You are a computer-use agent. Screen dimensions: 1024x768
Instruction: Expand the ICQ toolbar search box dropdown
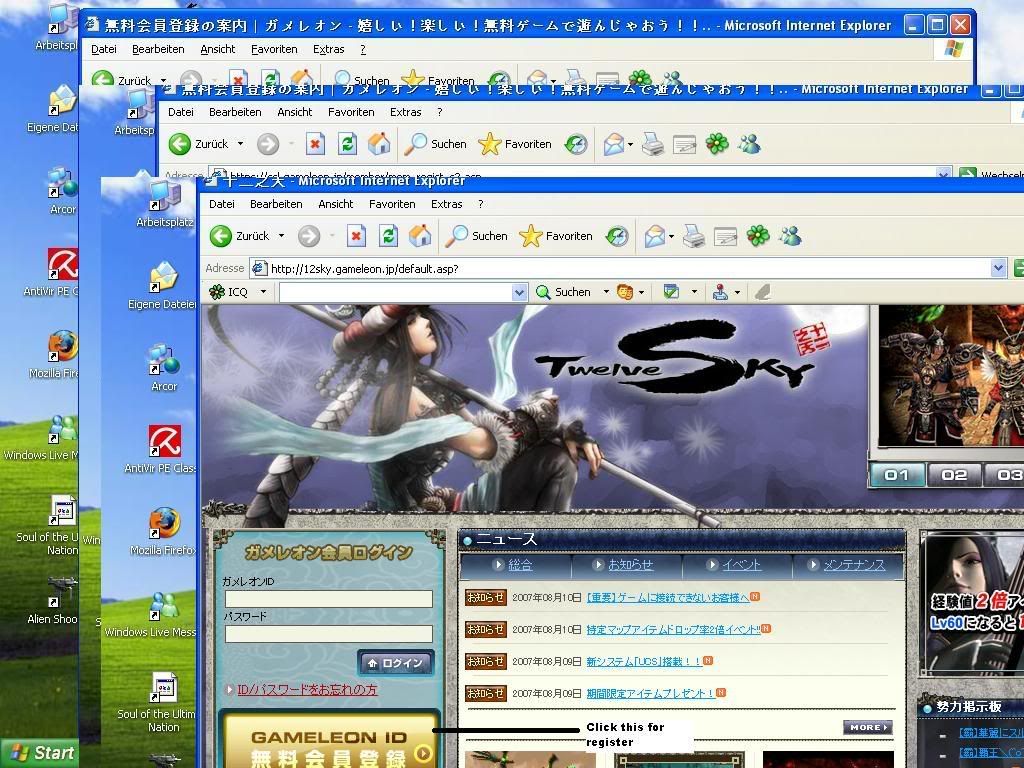click(519, 292)
